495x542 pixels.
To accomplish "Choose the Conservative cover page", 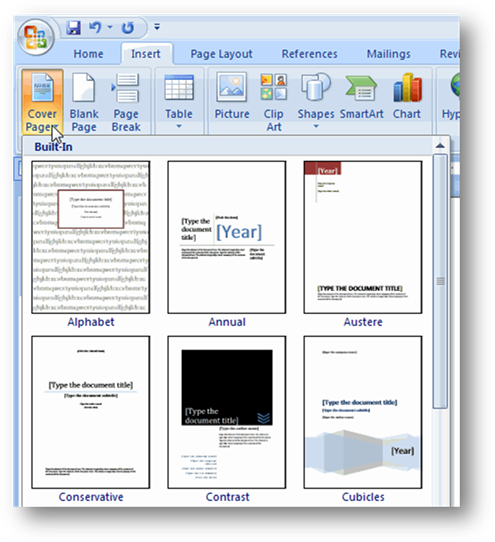I will 91,412.
